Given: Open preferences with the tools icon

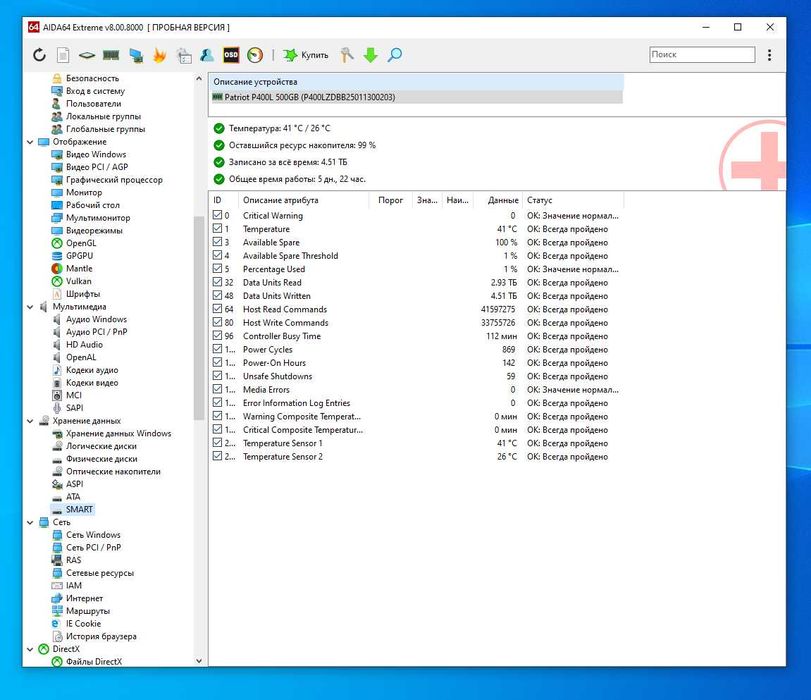Looking at the screenshot, I should 347,55.
